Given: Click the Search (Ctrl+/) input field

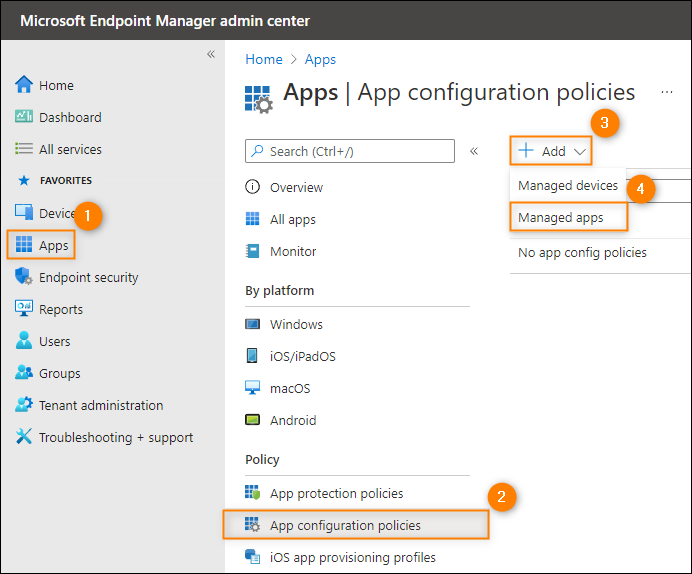Looking at the screenshot, I should (350, 151).
